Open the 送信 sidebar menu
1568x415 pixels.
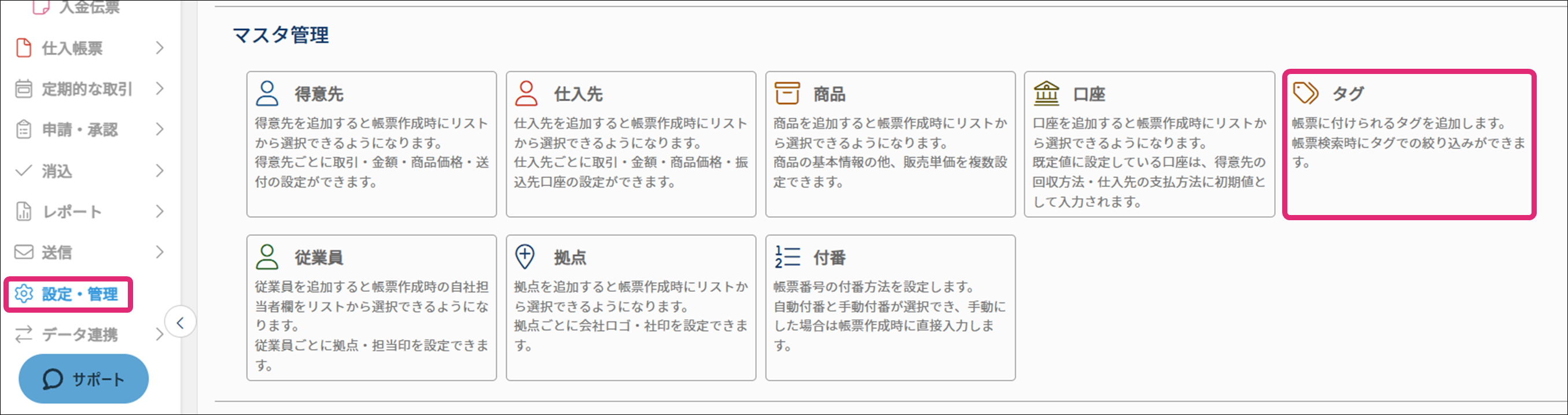coord(57,253)
